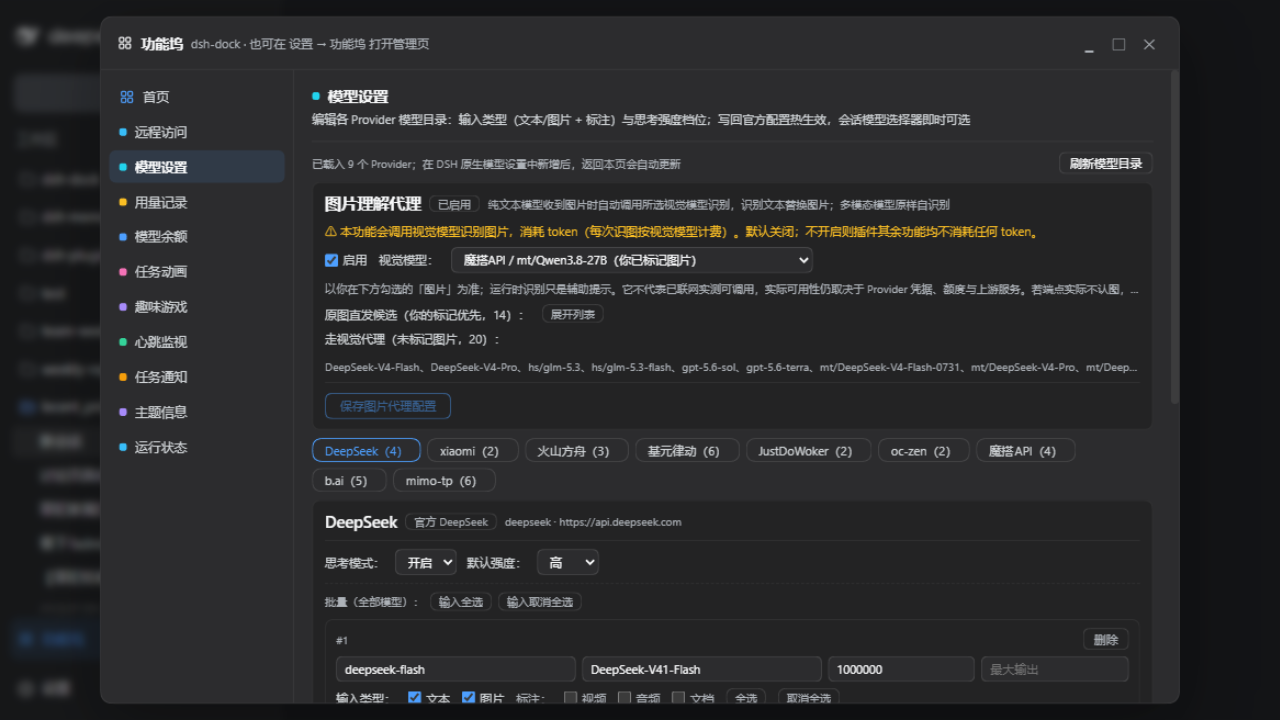The width and height of the screenshot is (1280, 720).
Task: Open 心跳监视 in the sidebar
Action: pyautogui.click(x=197, y=342)
